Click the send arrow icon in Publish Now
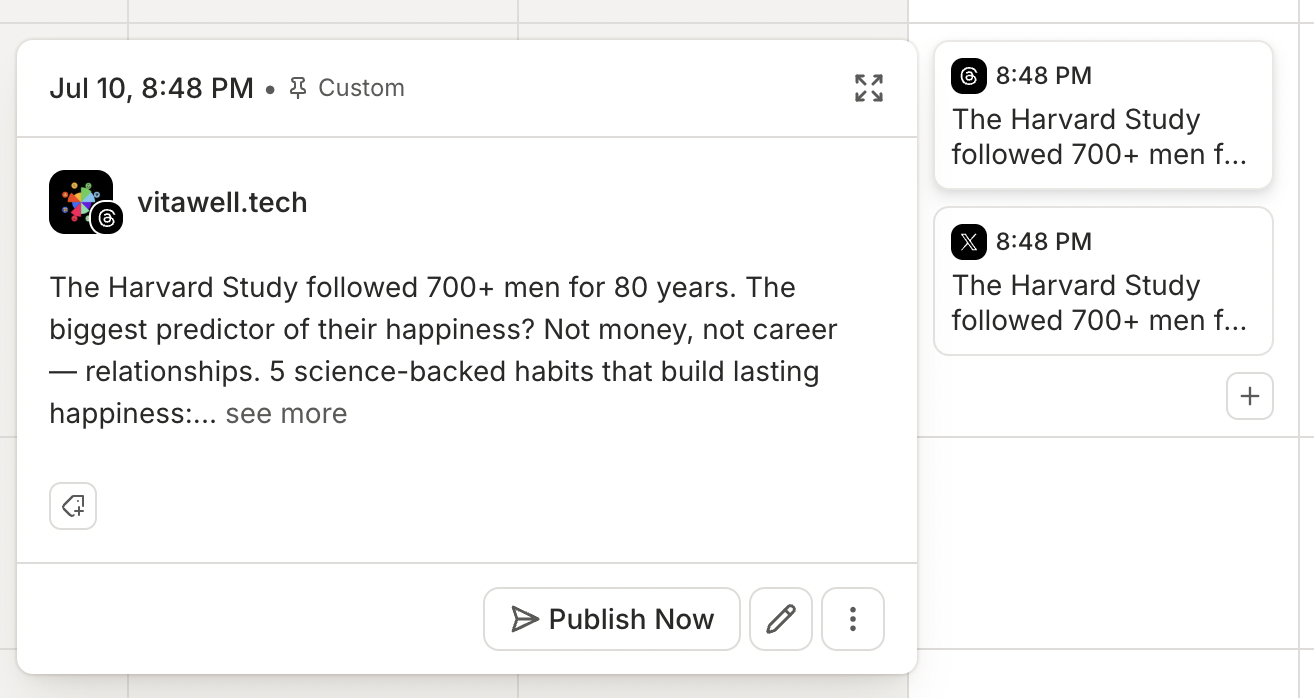Viewport: 1314px width, 698px height. (525, 619)
